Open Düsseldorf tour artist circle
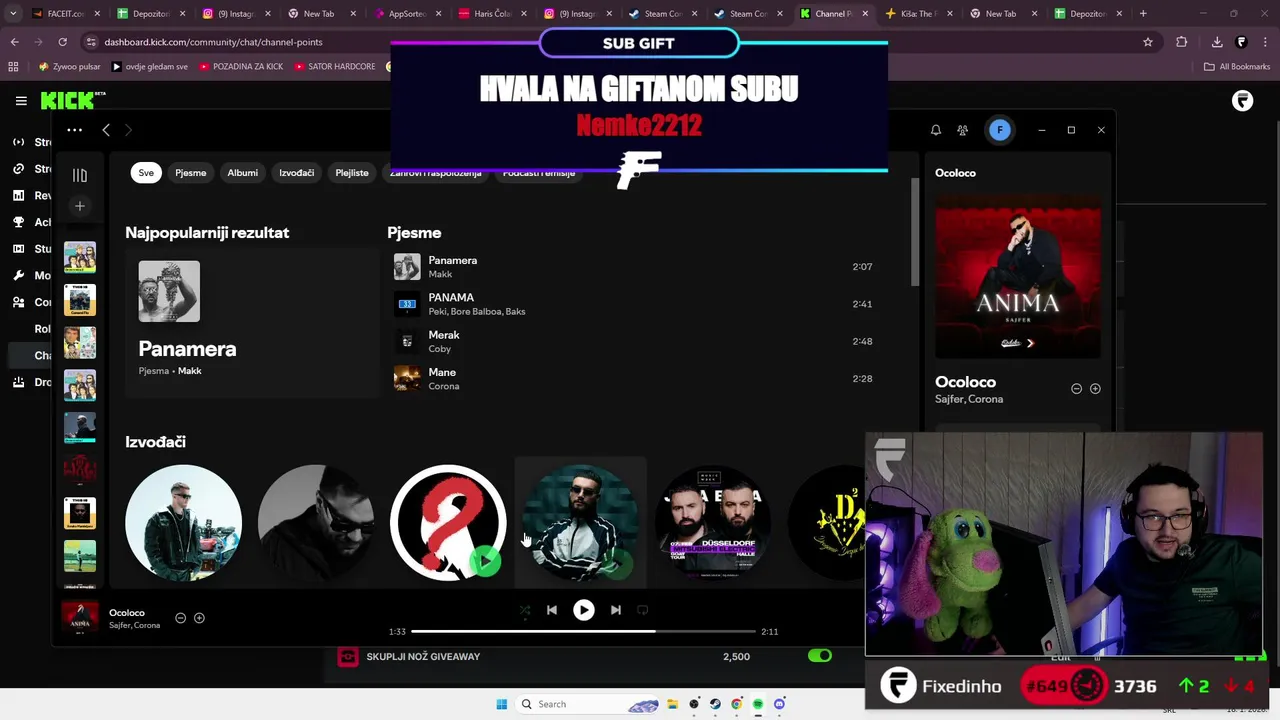 click(712, 523)
